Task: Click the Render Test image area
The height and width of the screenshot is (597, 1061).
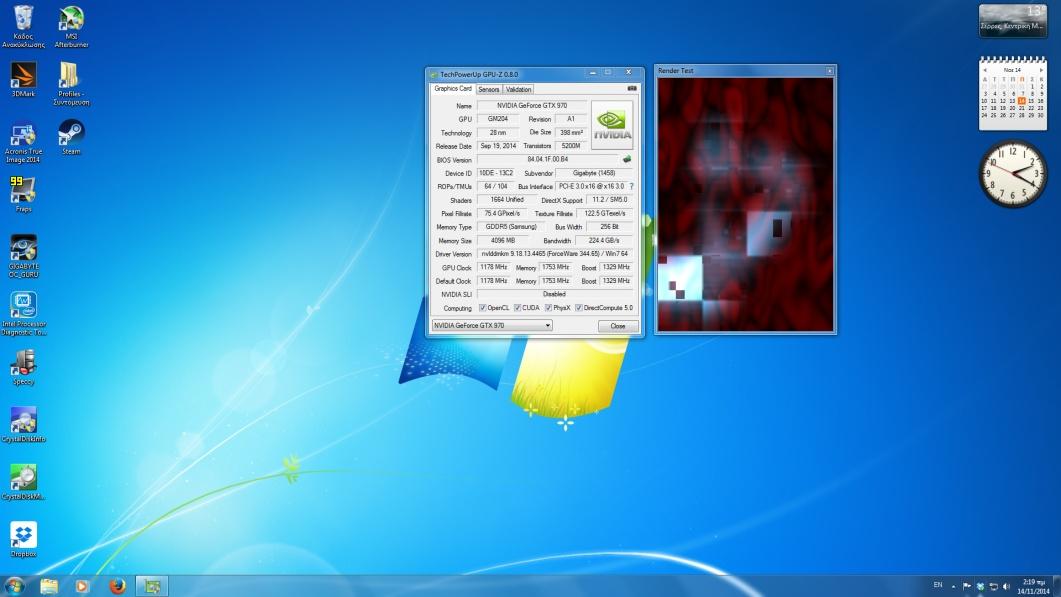Action: (746, 204)
